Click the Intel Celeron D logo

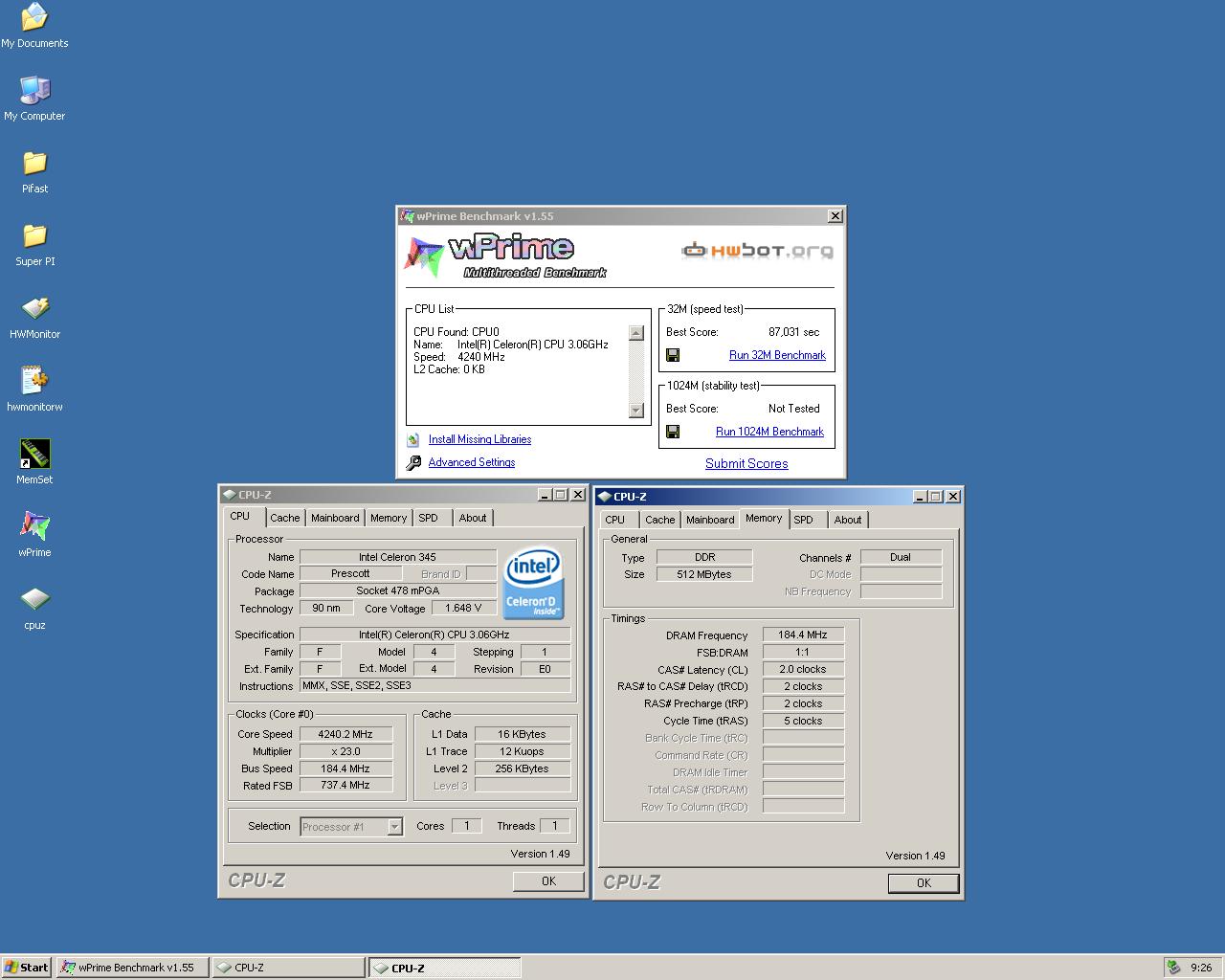[533, 583]
